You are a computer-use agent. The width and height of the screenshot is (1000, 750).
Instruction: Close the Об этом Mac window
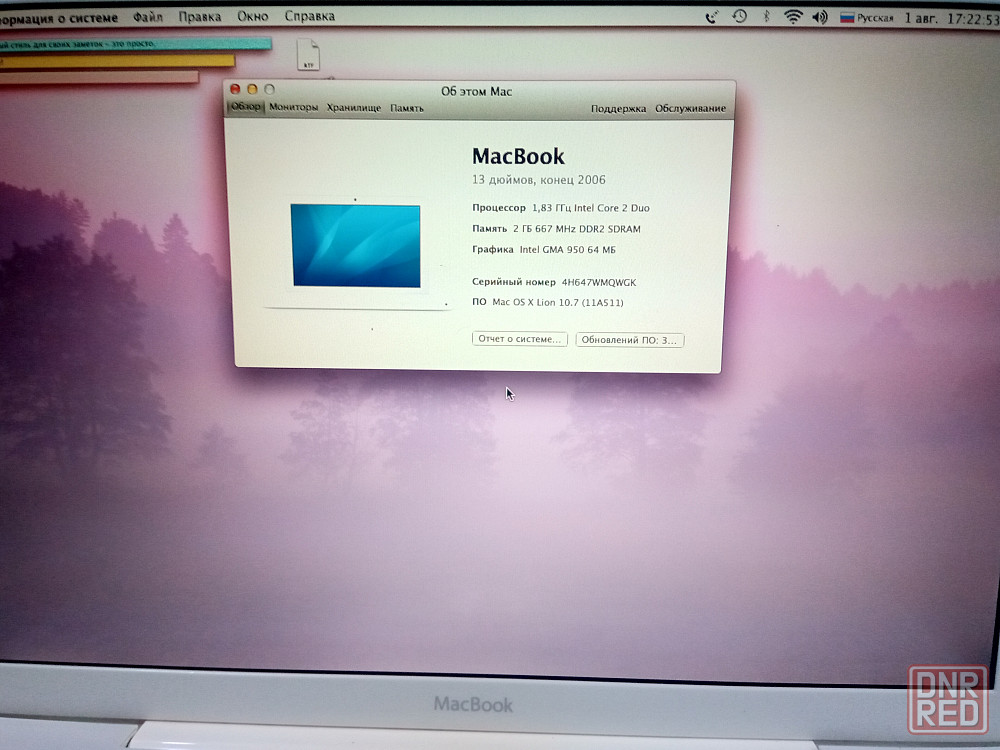[x=235, y=89]
